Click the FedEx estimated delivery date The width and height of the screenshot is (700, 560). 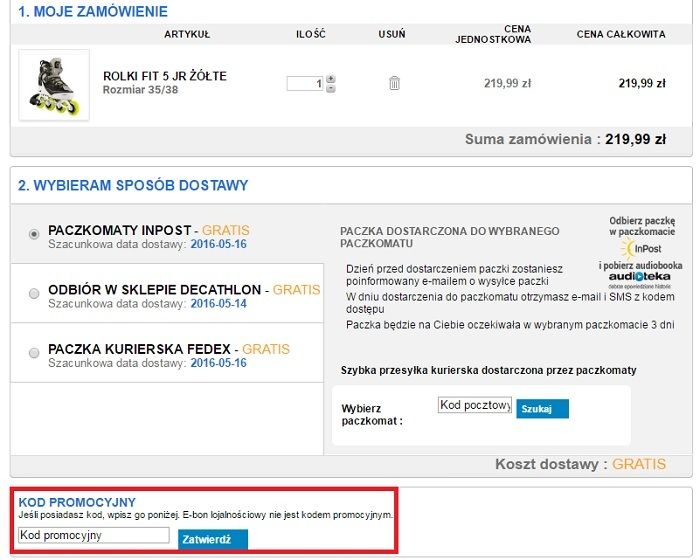[x=218, y=363]
